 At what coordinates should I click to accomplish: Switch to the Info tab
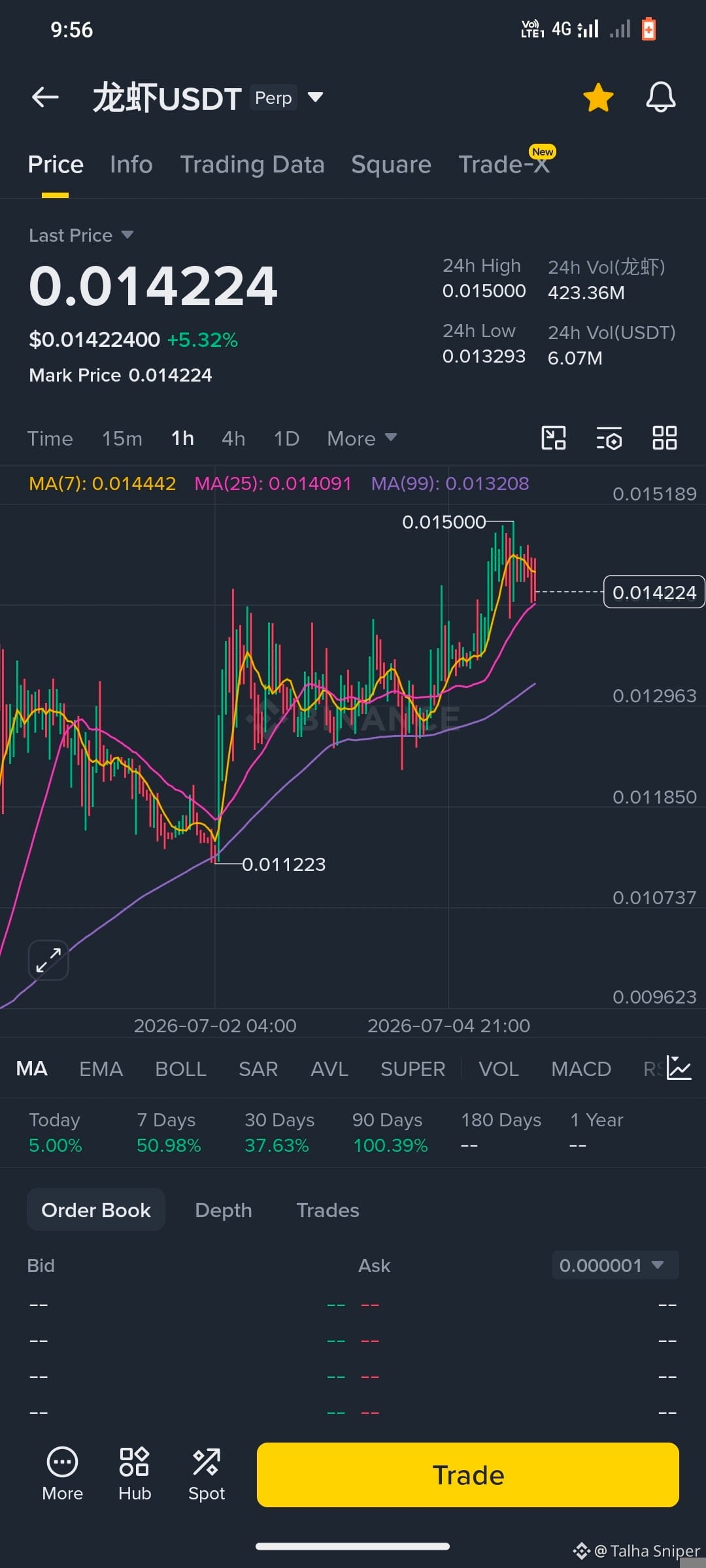tap(131, 165)
